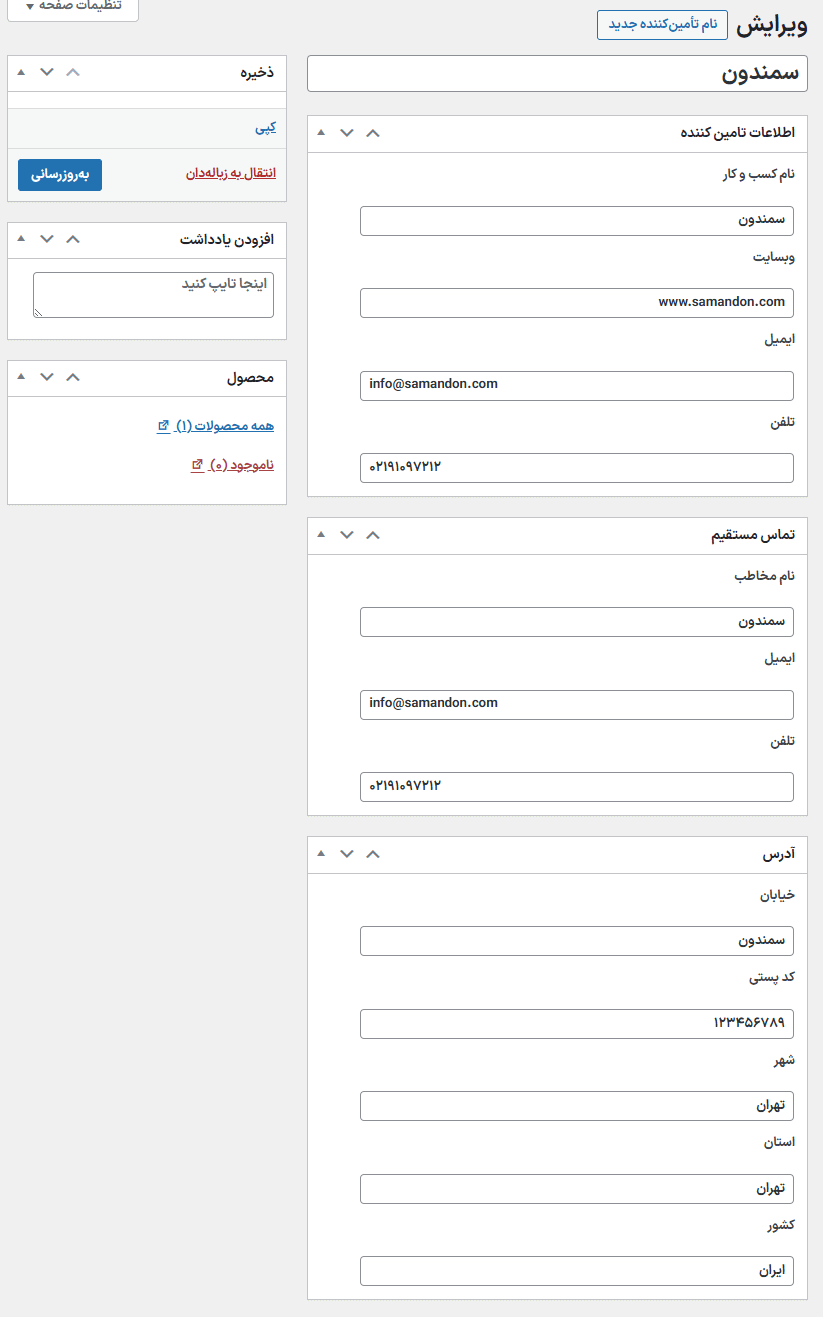This screenshot has width=823, height=1317.
Task: Collapse the محصول panel with its triangle
Action: (x=21, y=377)
